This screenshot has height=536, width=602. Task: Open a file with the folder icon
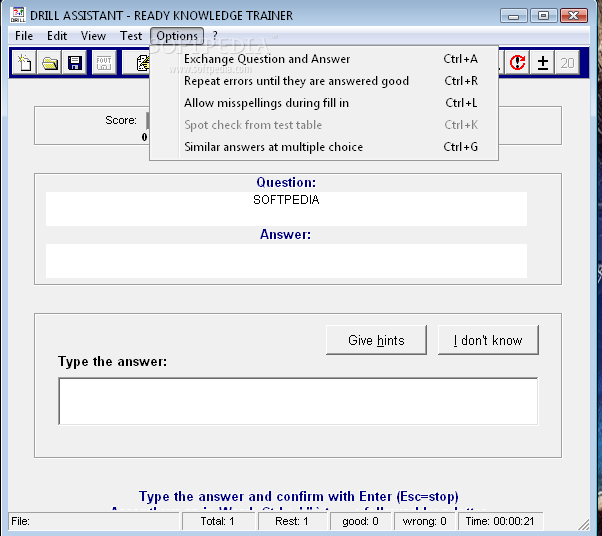[50, 63]
